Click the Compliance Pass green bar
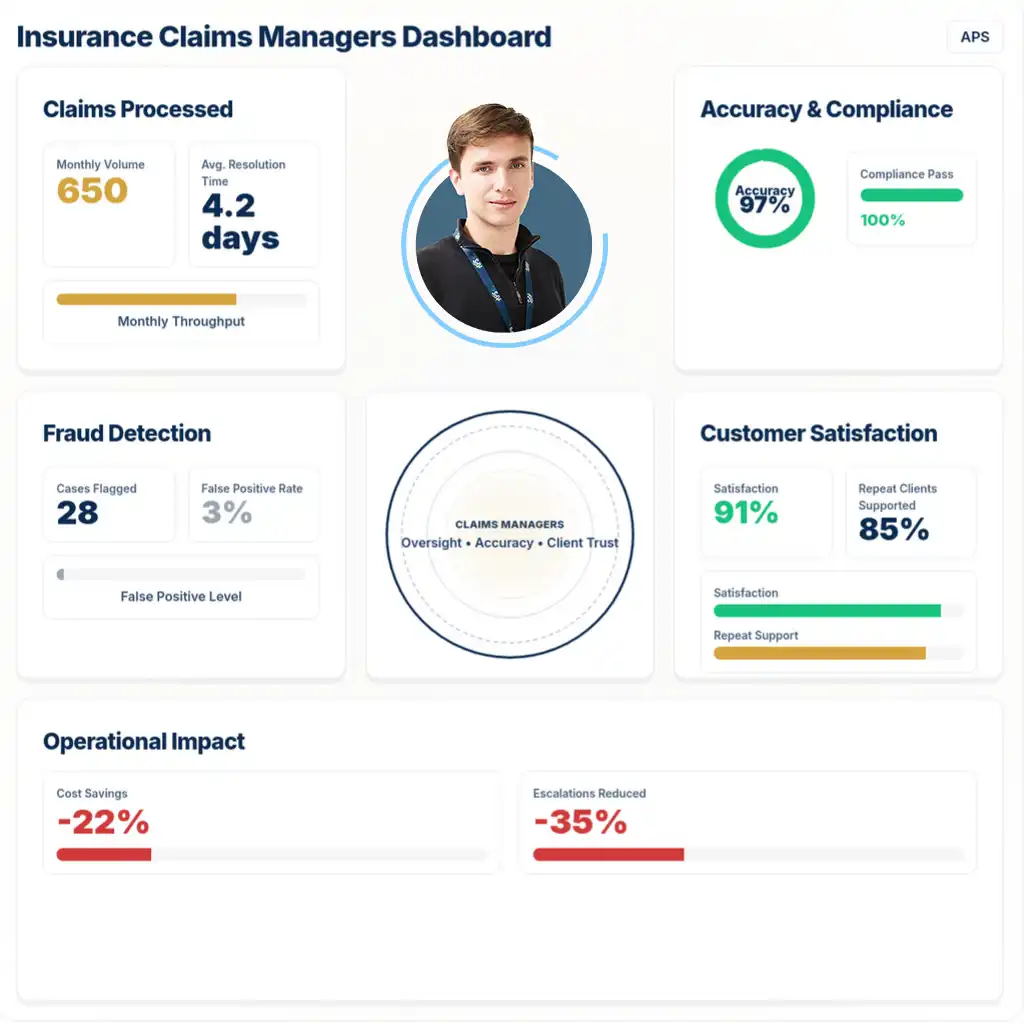Screen dimensions: 1024x1024 point(911,196)
